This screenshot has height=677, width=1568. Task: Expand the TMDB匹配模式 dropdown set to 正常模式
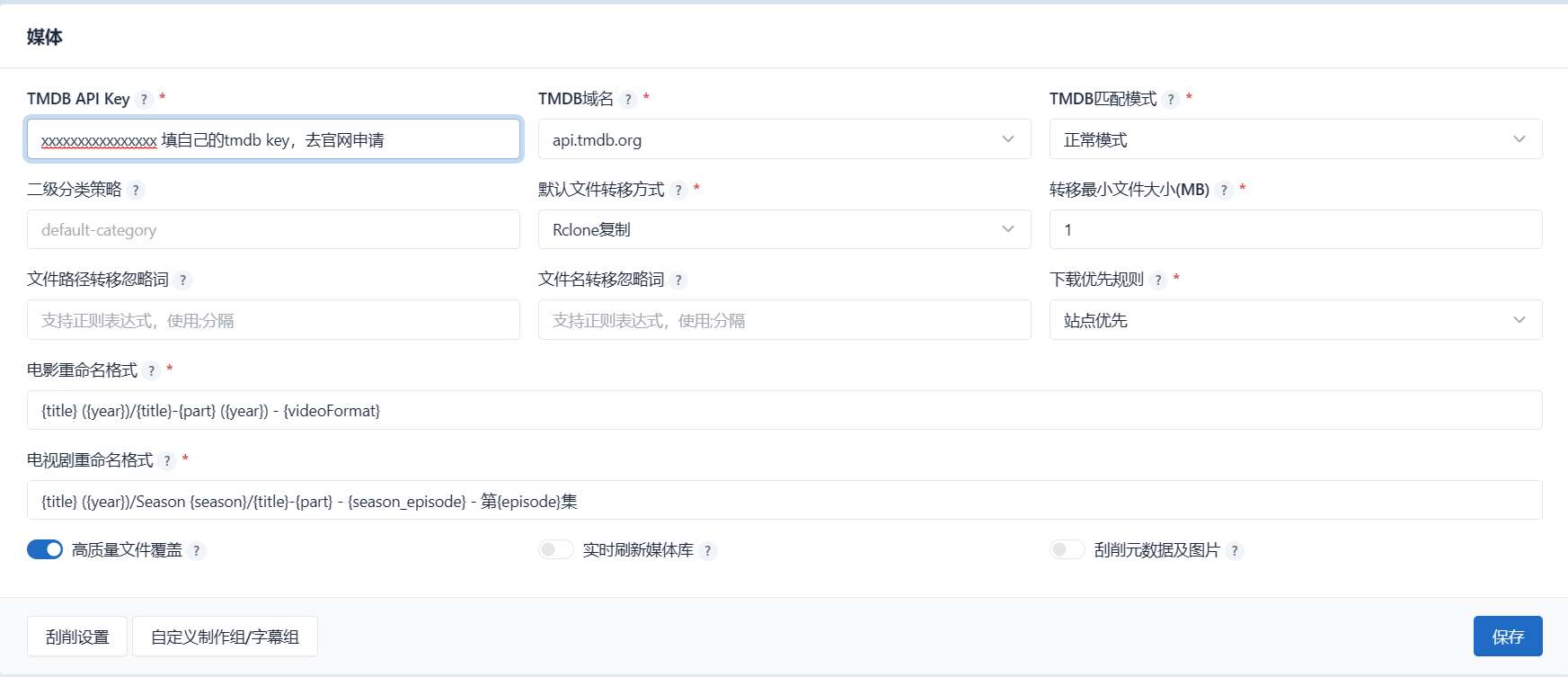[x=1295, y=139]
